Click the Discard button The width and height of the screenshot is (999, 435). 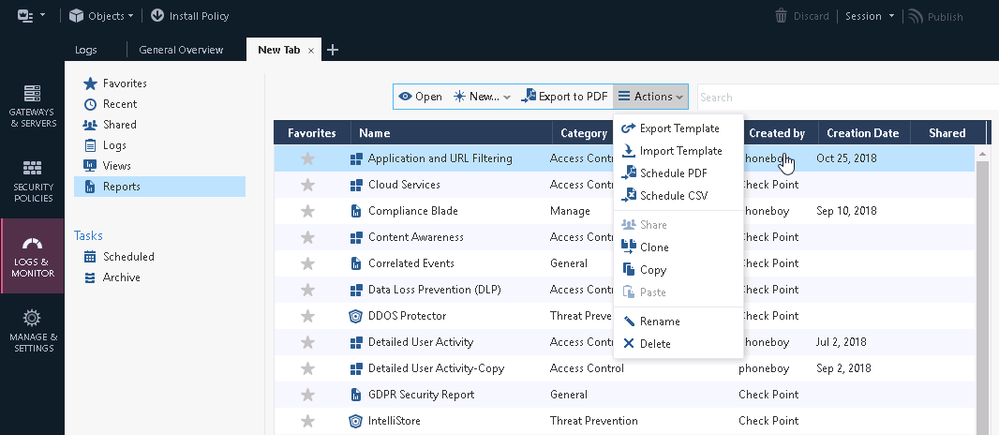[x=801, y=17]
